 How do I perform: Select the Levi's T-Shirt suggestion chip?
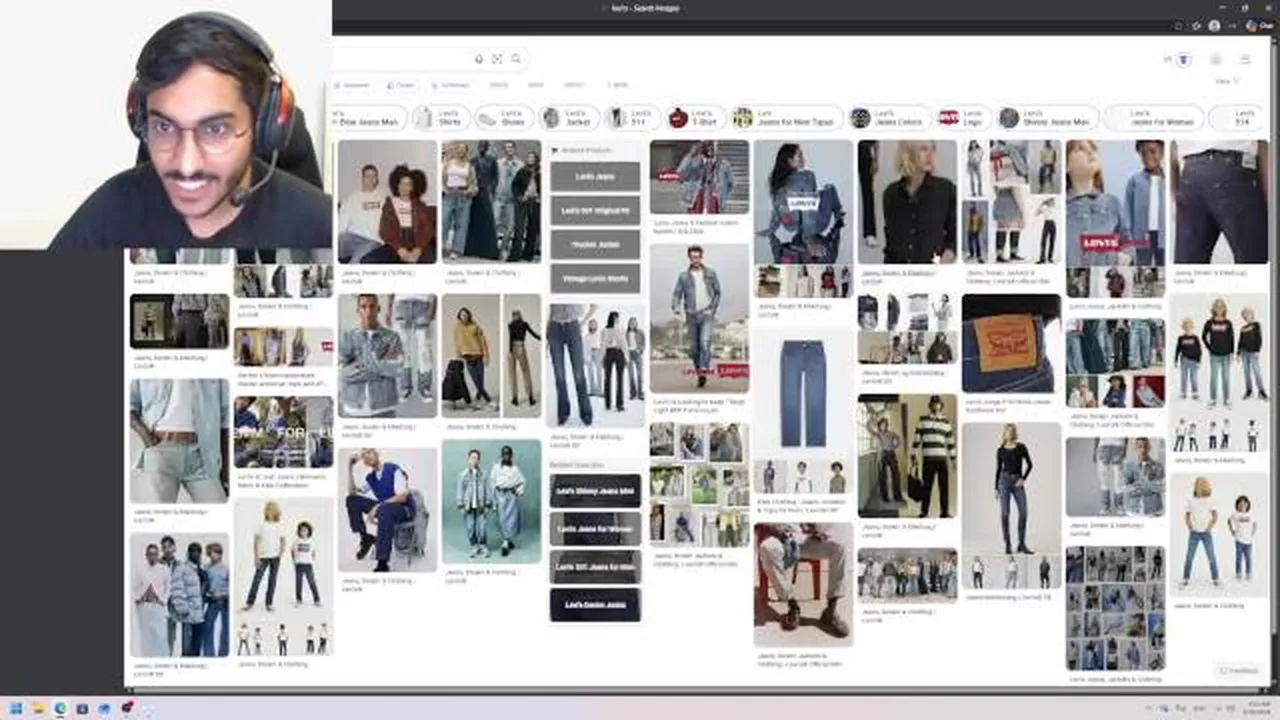(696, 118)
